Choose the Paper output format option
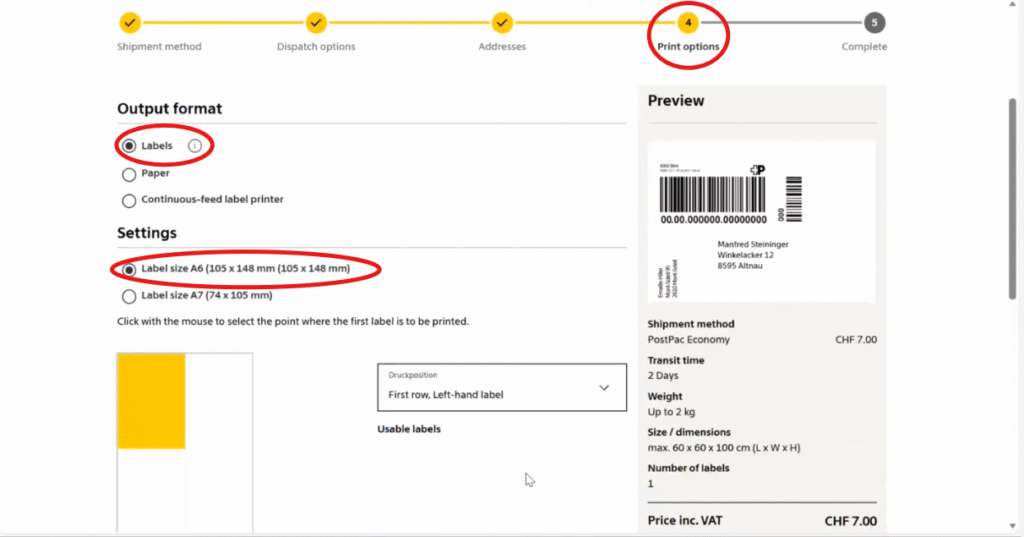This screenshot has height=537, width=1024. 129,174
